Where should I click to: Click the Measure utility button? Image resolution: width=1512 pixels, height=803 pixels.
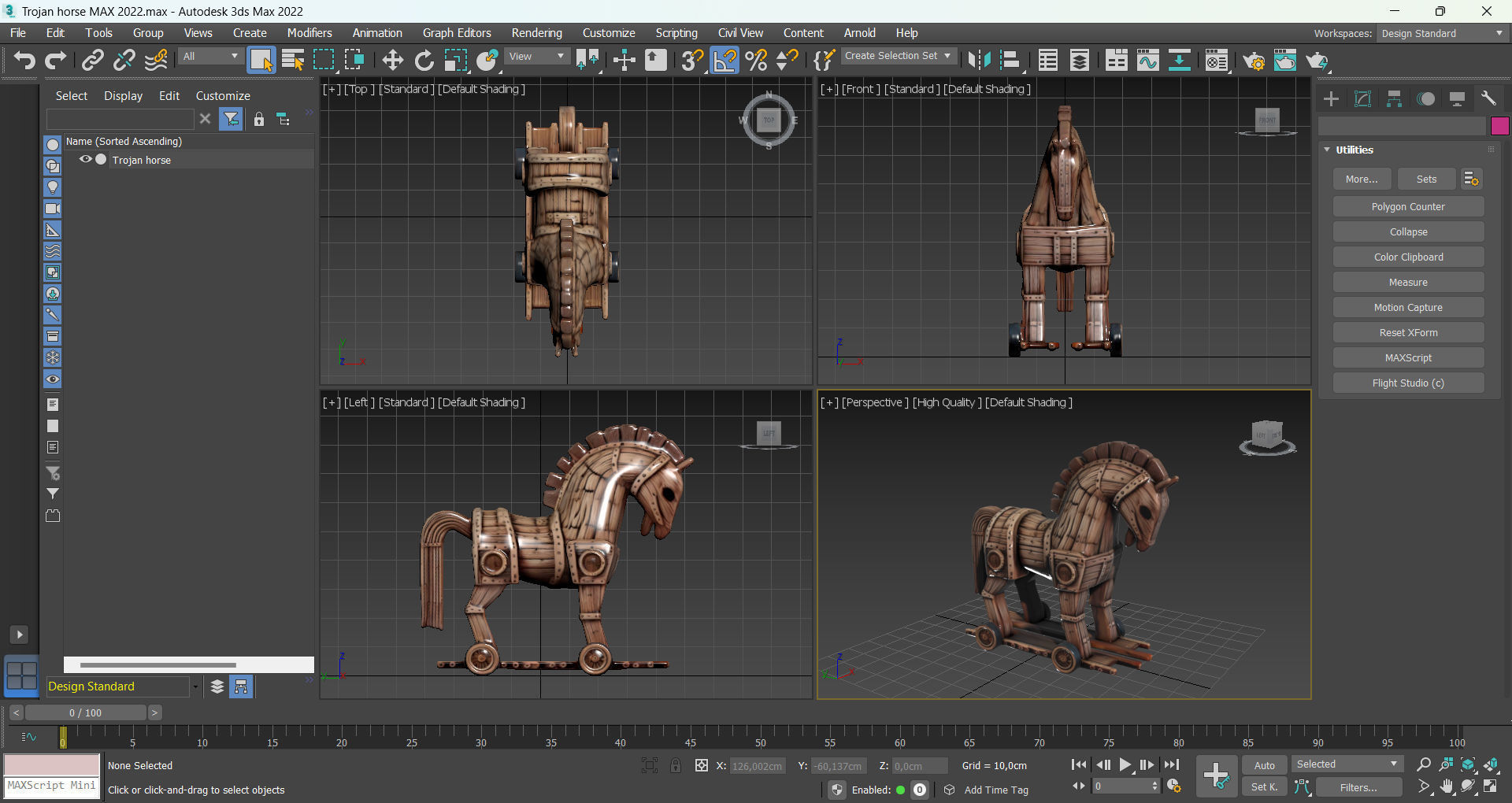pyautogui.click(x=1408, y=283)
